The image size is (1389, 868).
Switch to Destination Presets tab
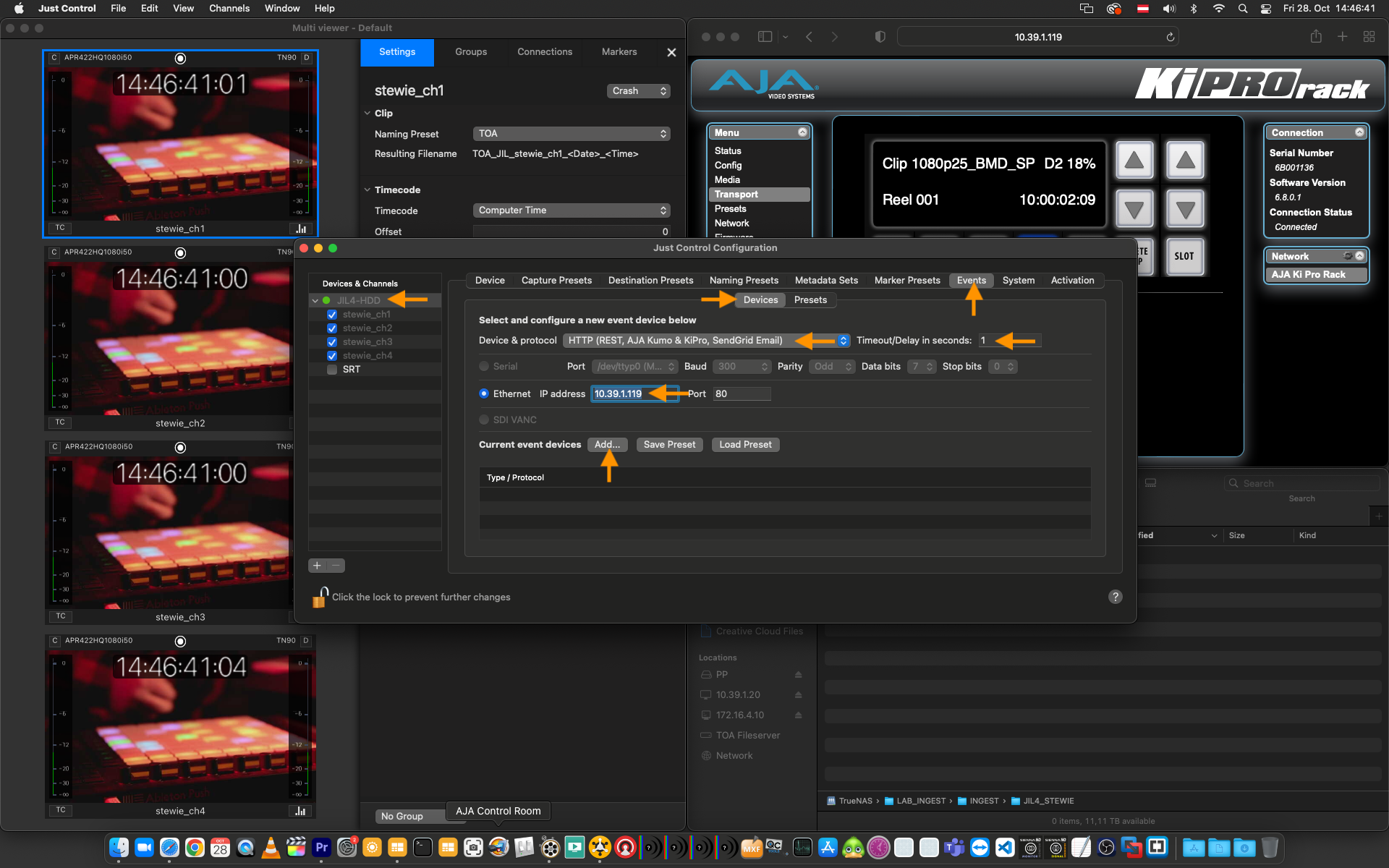click(x=650, y=281)
